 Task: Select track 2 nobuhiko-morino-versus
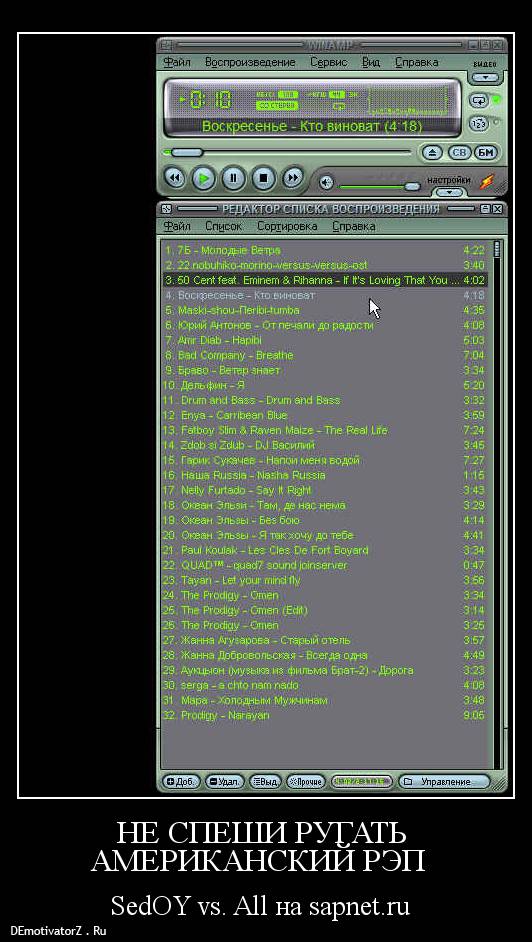325,265
